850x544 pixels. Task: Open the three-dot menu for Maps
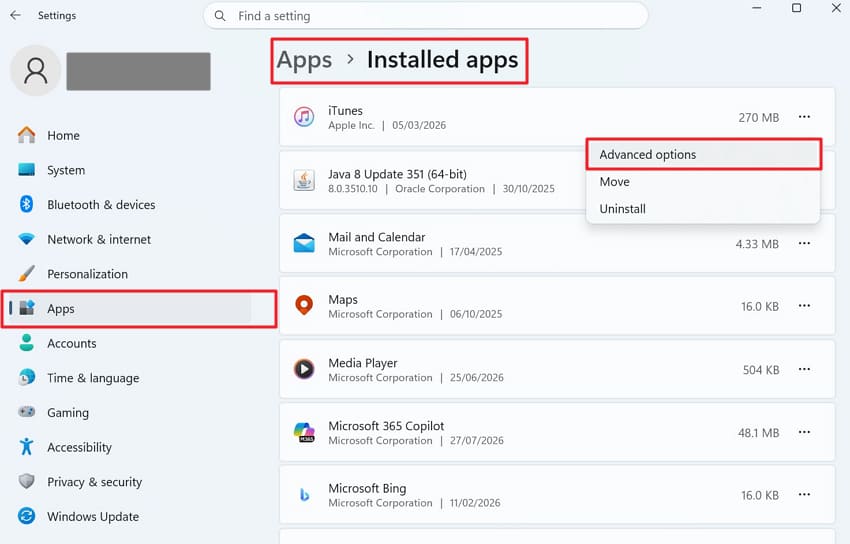click(804, 306)
